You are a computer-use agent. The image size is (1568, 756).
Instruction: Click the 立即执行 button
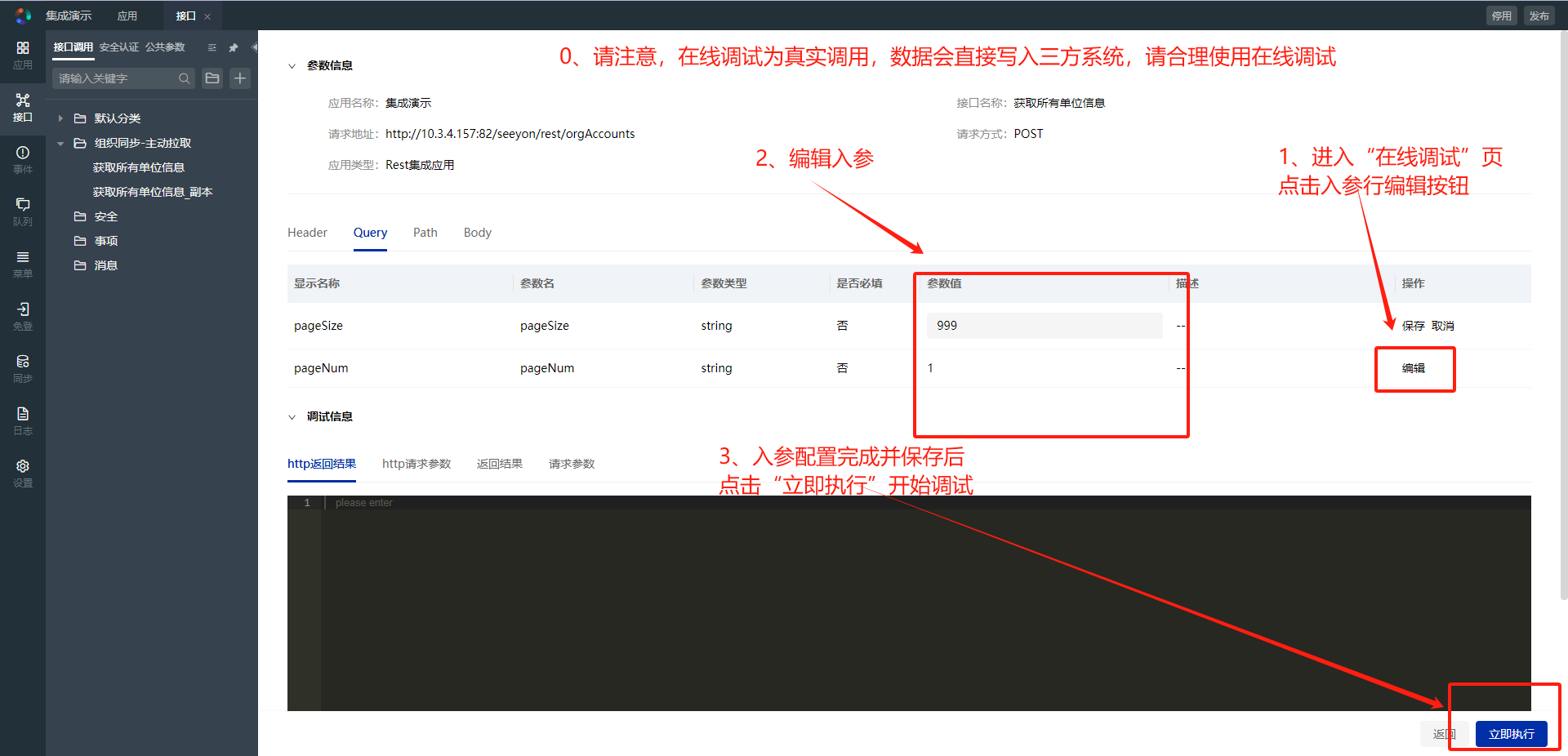click(1511, 734)
